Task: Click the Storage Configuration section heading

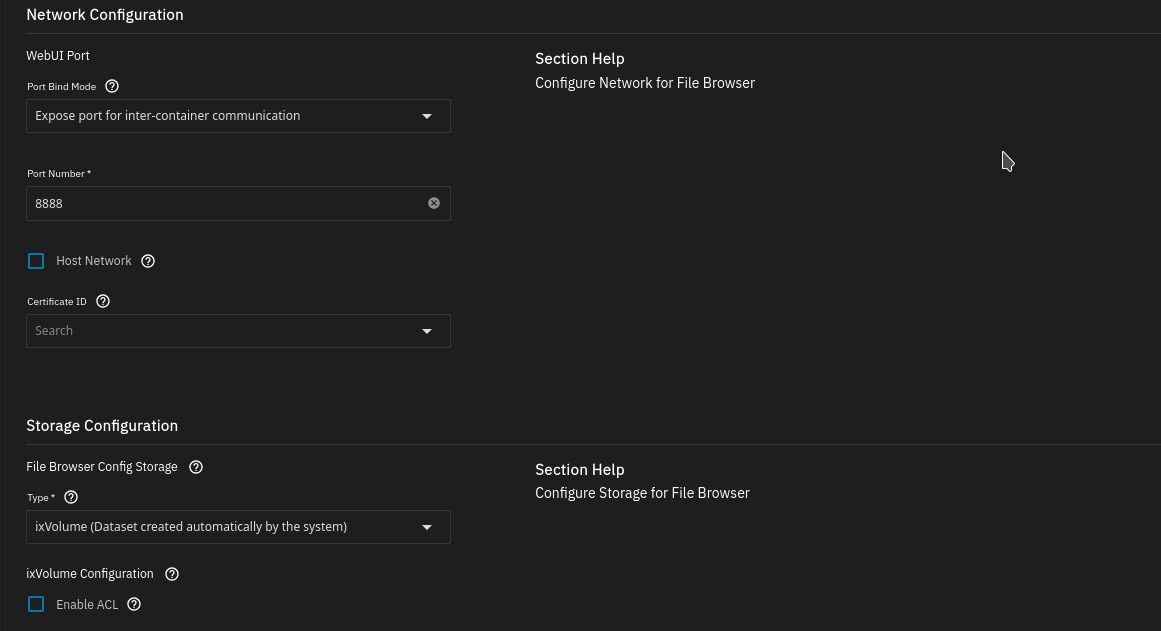Action: coord(102,426)
